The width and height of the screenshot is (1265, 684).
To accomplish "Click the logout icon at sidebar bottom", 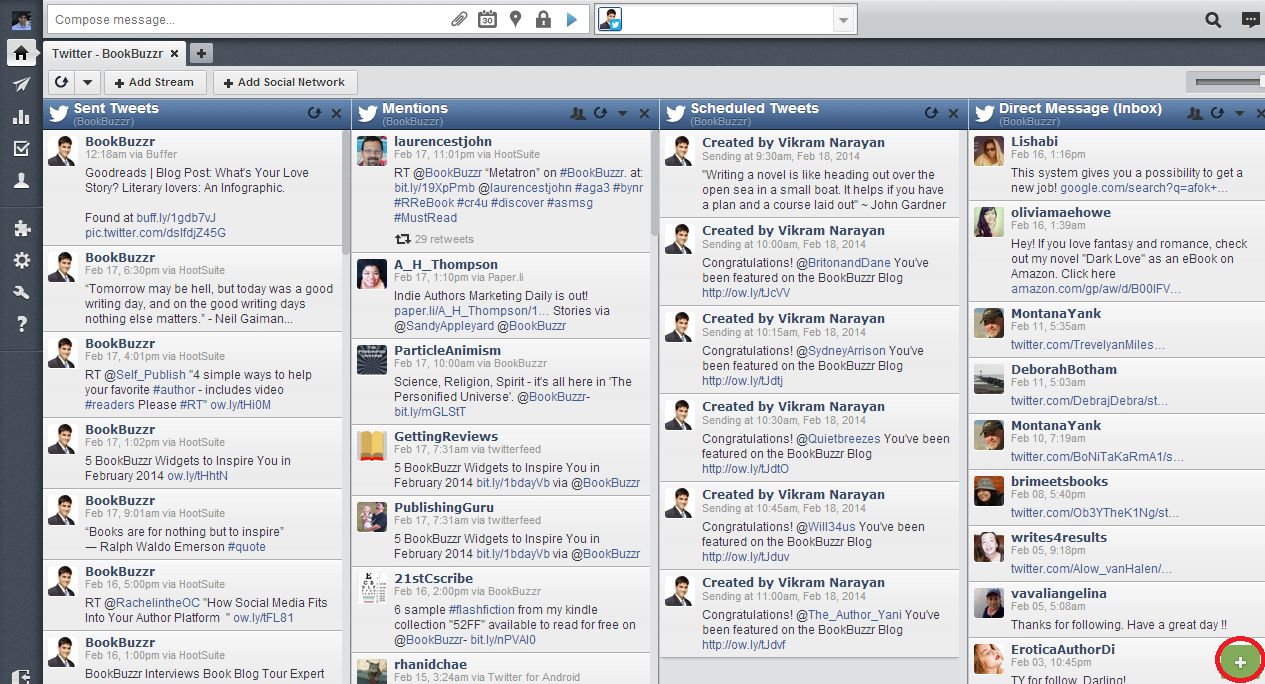I will 21,675.
